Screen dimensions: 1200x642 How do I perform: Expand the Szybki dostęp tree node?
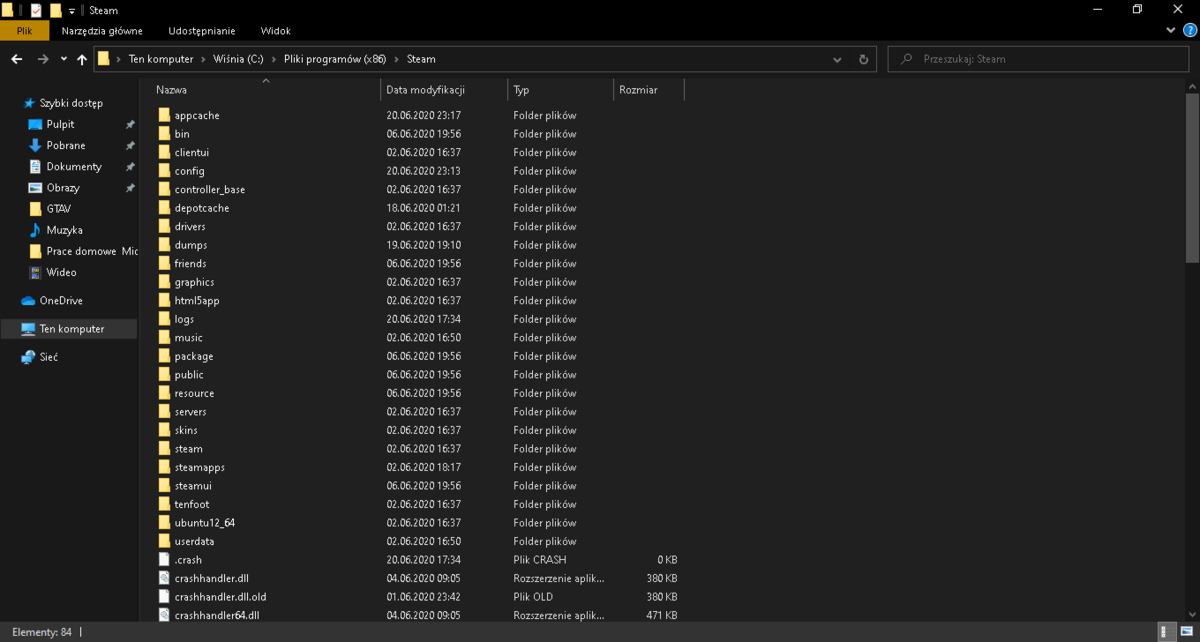14,103
